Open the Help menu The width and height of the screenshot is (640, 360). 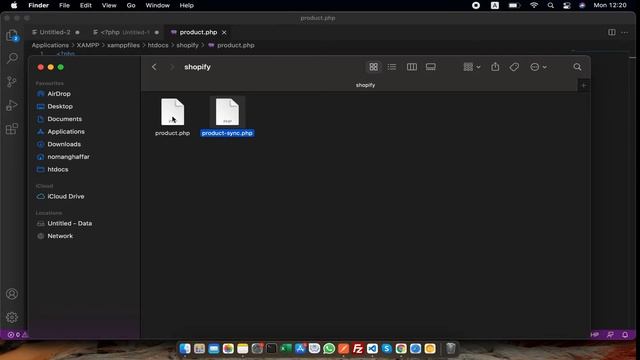[187, 5]
